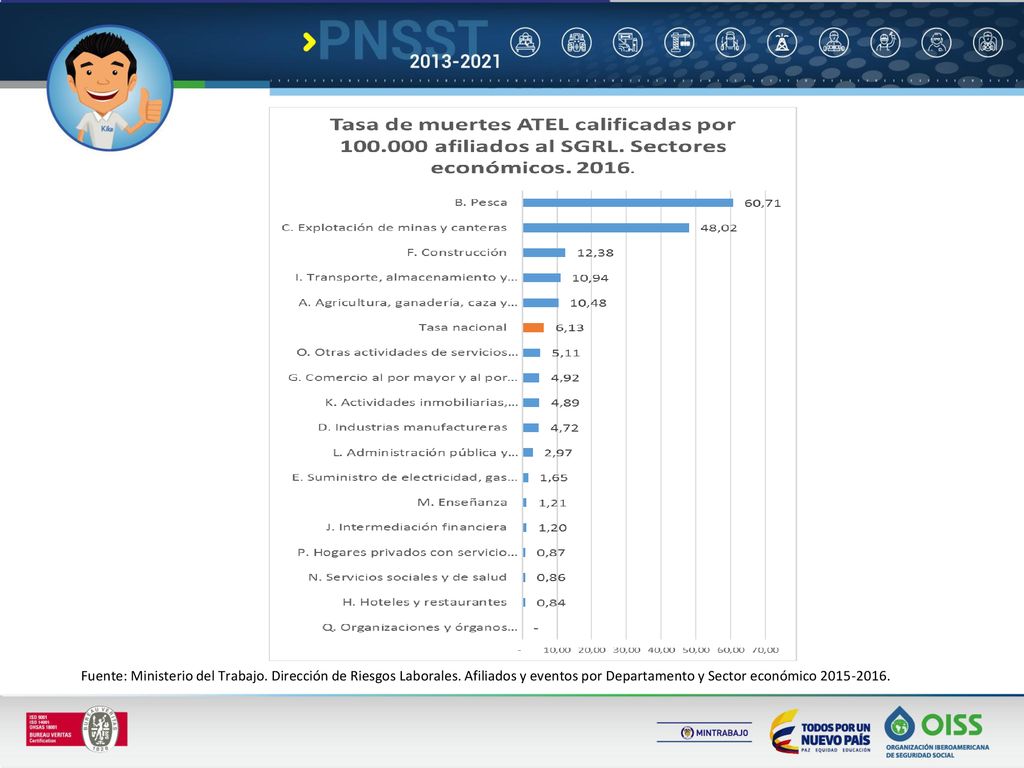The width and height of the screenshot is (1024, 768).
Task: Click the 'Q. Organizaciones y órganos...' label
Action: click(419, 627)
